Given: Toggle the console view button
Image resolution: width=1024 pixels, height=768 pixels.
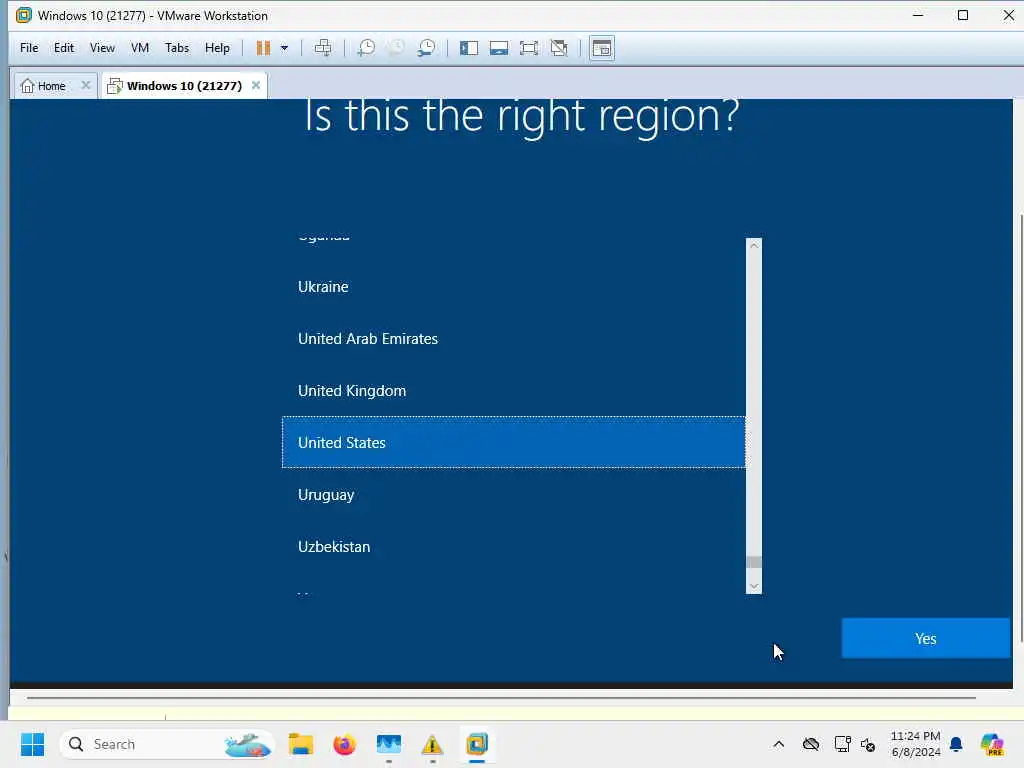Looking at the screenshot, I should [601, 48].
